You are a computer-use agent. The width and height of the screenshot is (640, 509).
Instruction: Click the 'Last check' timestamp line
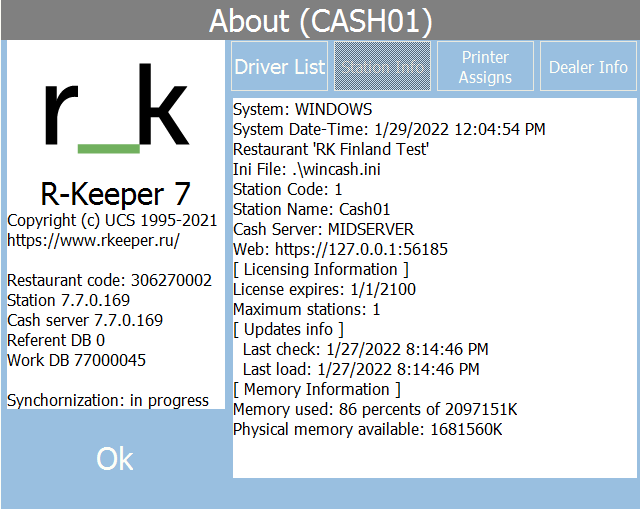click(x=365, y=349)
